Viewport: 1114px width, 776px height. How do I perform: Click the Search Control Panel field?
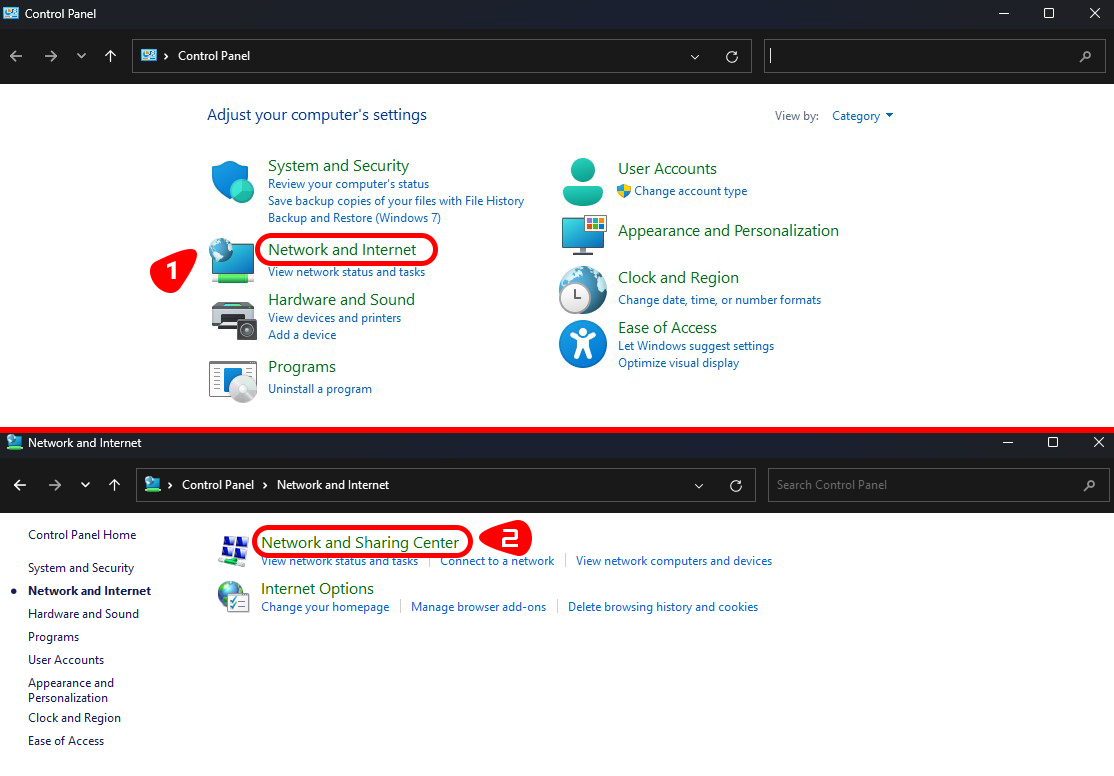925,485
